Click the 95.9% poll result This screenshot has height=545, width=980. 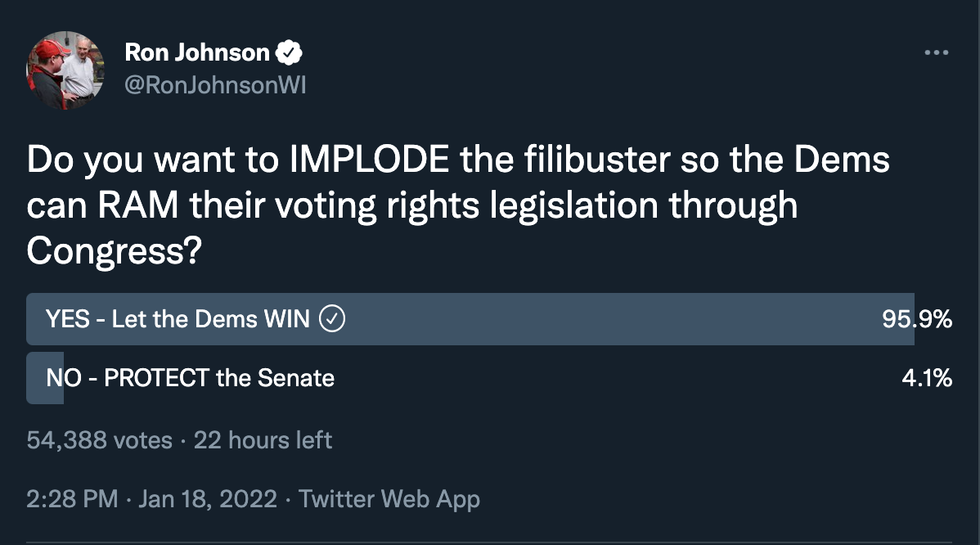click(x=916, y=319)
